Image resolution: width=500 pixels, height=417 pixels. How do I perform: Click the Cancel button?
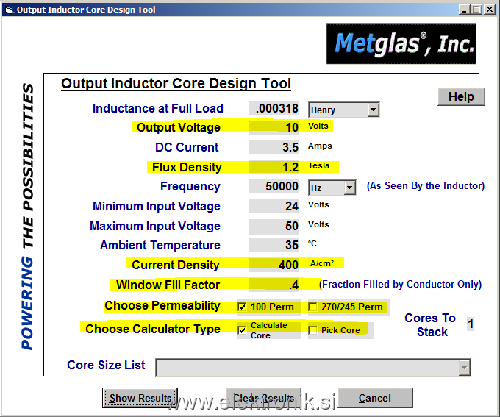click(375, 398)
